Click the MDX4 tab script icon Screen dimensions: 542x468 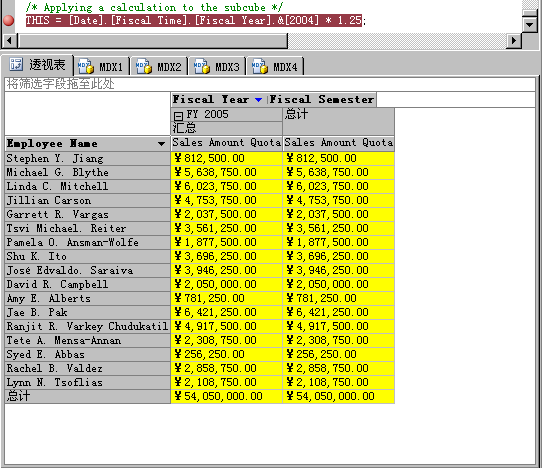tap(260, 66)
